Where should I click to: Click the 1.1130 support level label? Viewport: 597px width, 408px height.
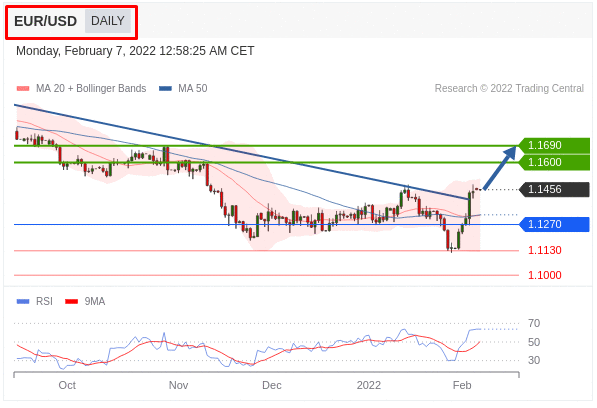[544, 250]
